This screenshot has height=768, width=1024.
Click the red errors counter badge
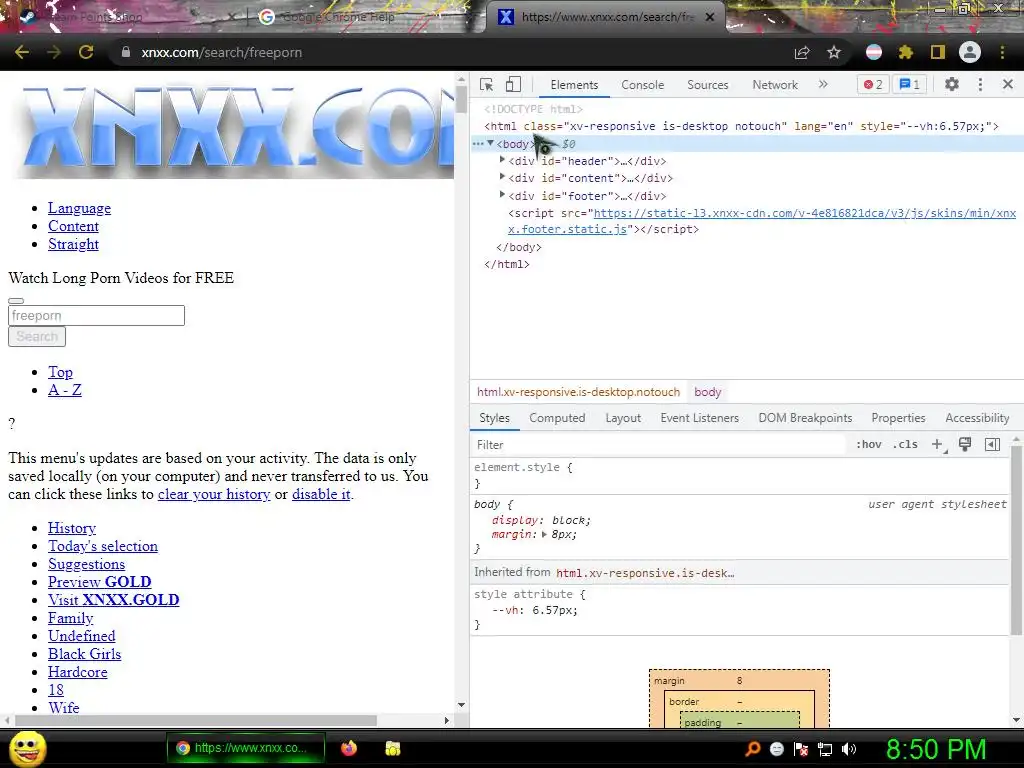coord(873,84)
